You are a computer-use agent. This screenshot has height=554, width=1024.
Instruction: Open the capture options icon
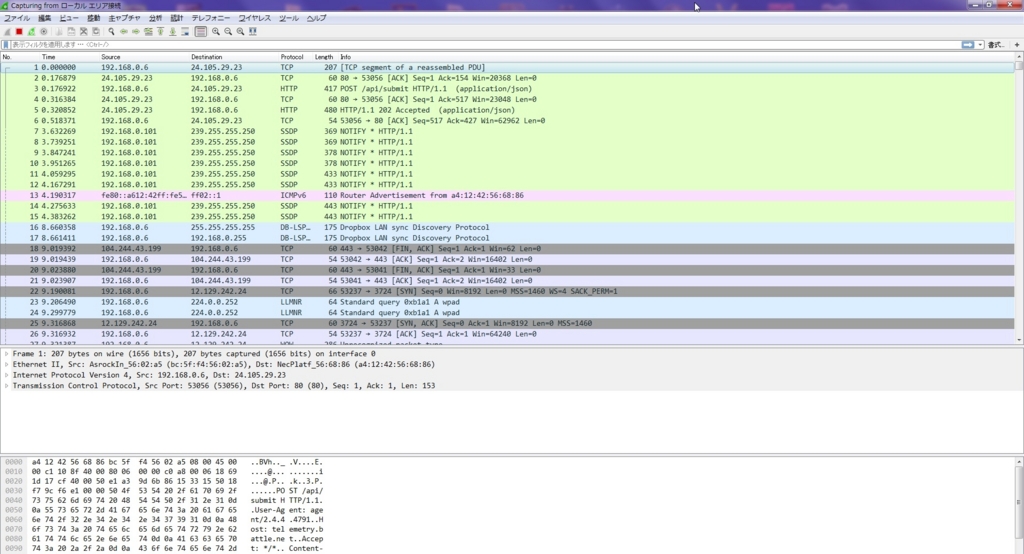point(44,31)
